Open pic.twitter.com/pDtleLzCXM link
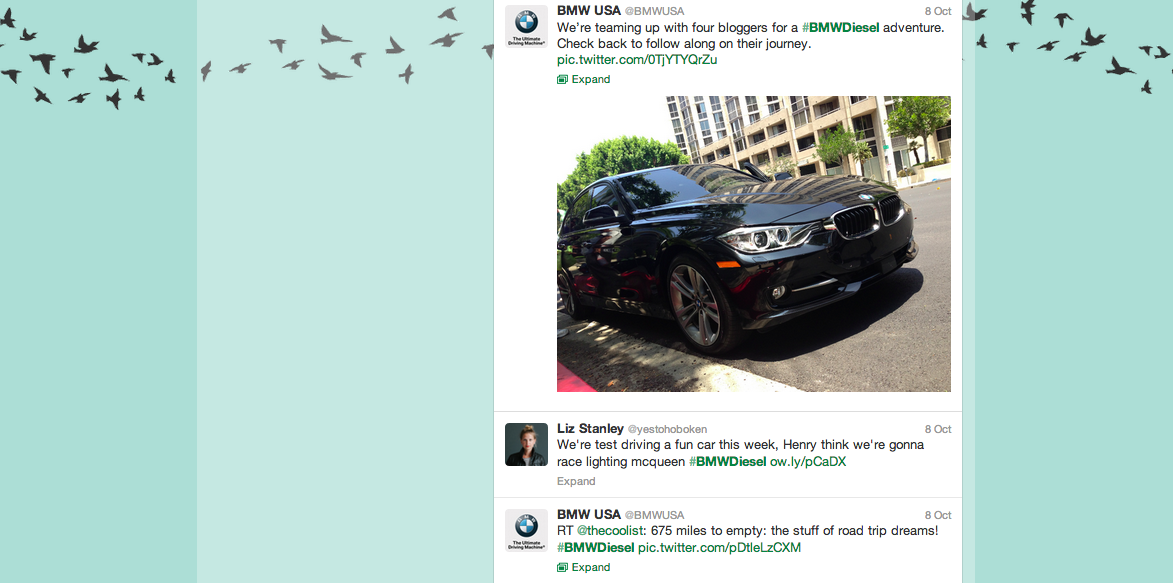 (719, 548)
